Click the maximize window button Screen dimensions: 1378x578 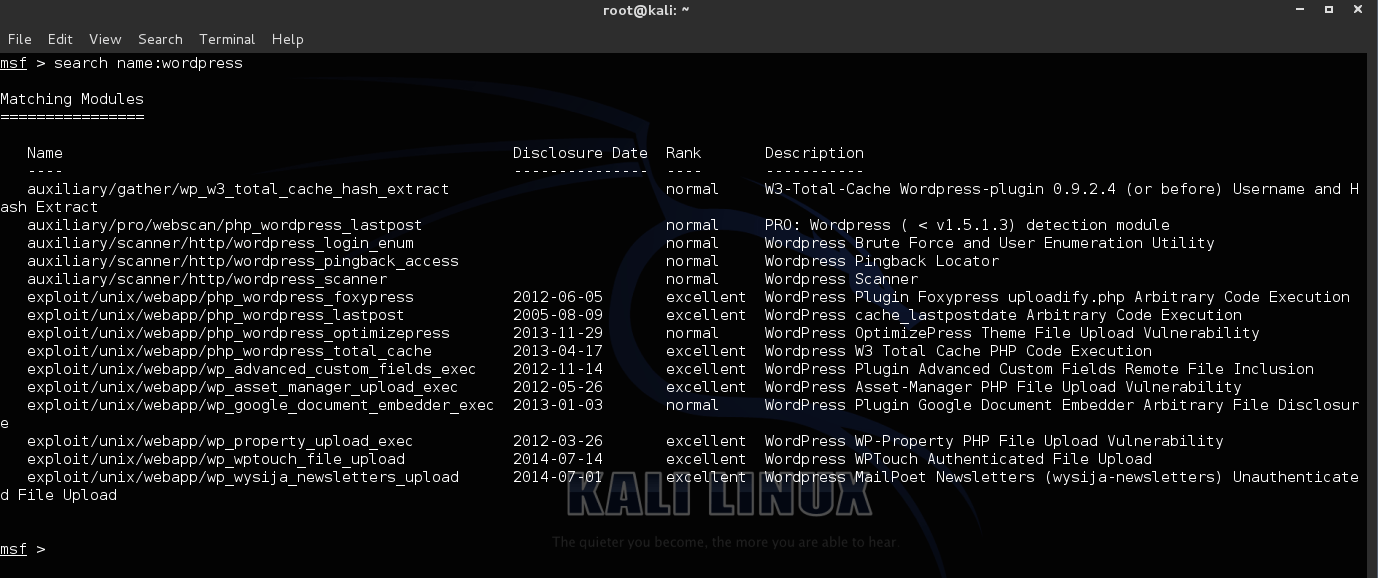(x=1327, y=9)
